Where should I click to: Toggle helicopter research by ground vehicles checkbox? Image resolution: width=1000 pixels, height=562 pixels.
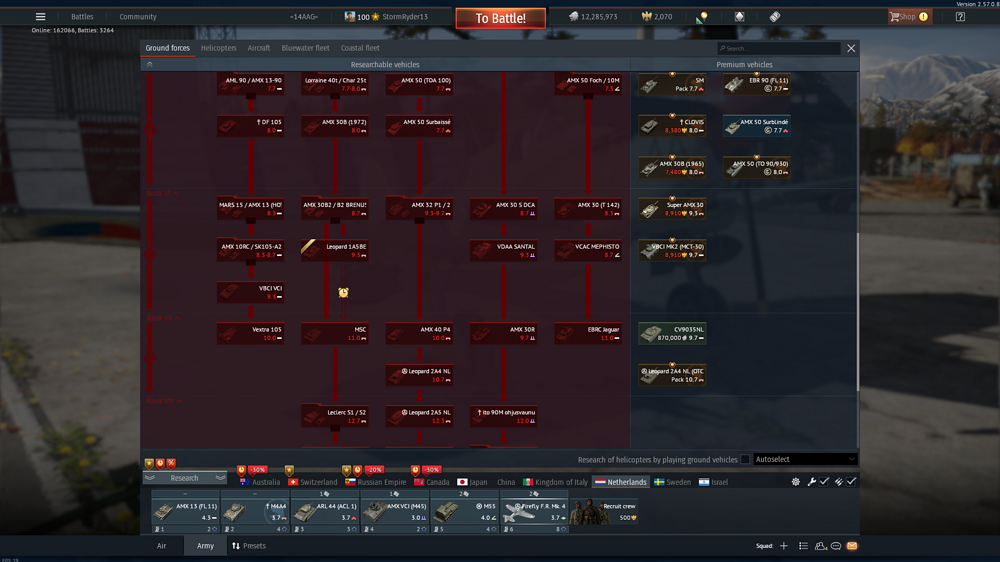[x=745, y=459]
